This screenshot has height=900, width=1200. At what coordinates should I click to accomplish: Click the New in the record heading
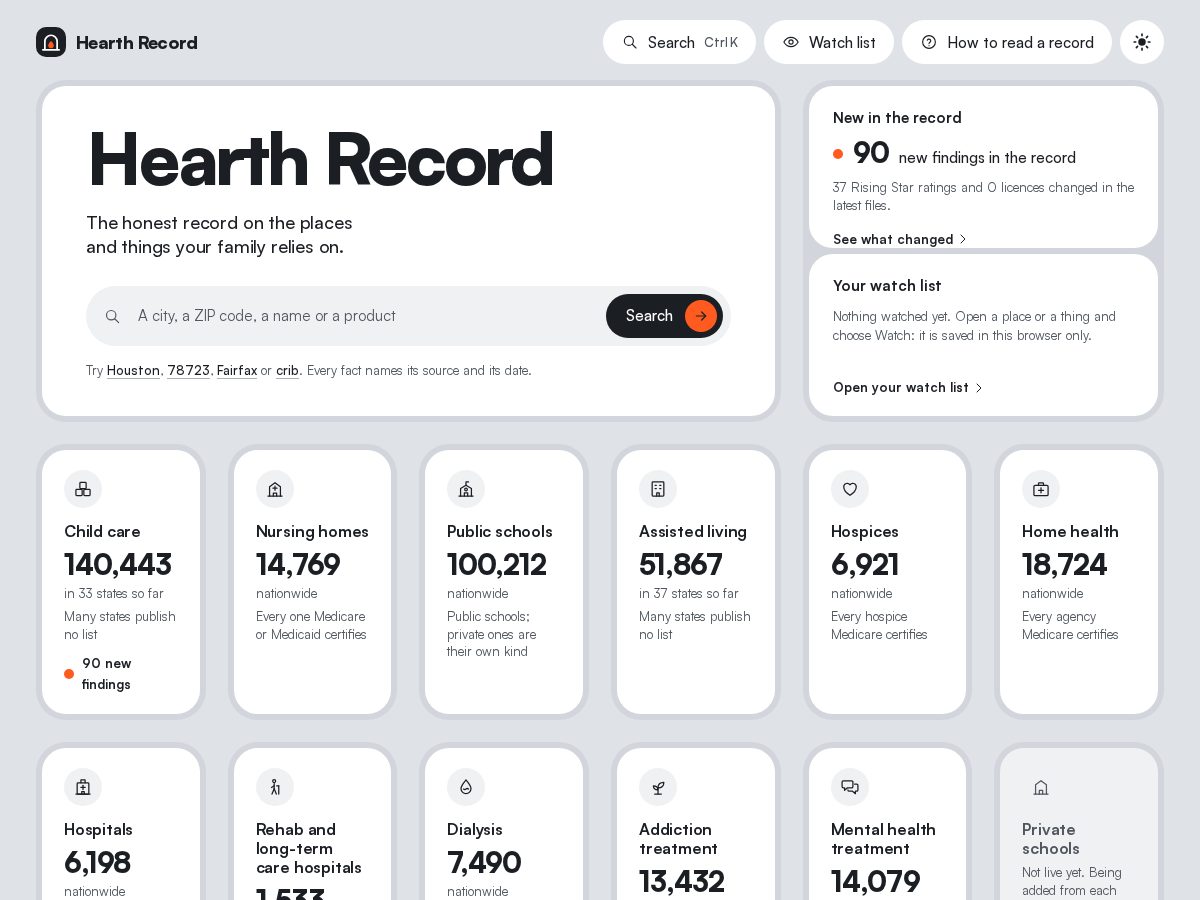coord(897,117)
